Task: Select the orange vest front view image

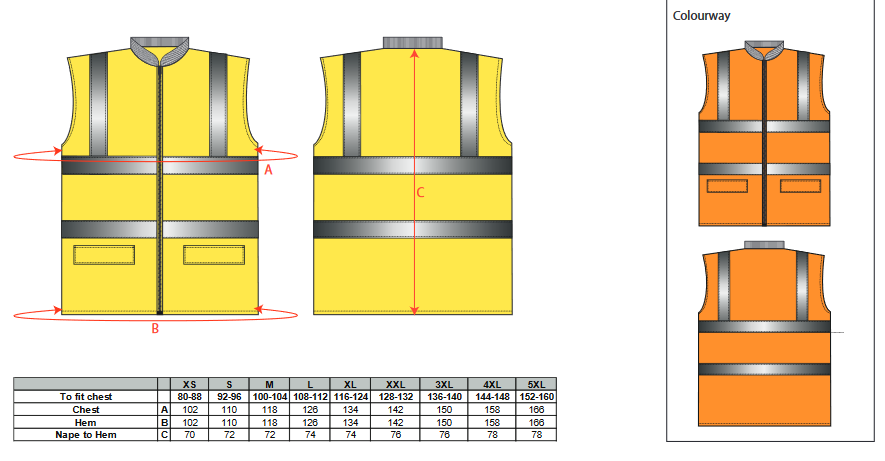Action: click(x=764, y=133)
